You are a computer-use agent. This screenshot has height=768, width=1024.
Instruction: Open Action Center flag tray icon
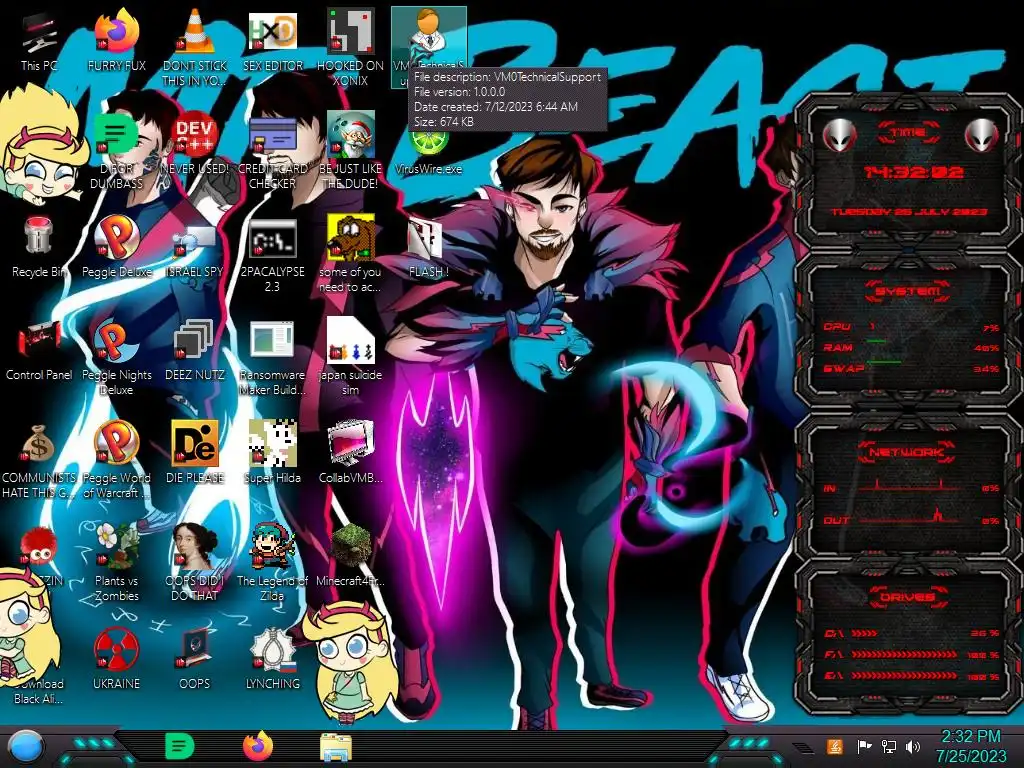pyautogui.click(x=864, y=746)
